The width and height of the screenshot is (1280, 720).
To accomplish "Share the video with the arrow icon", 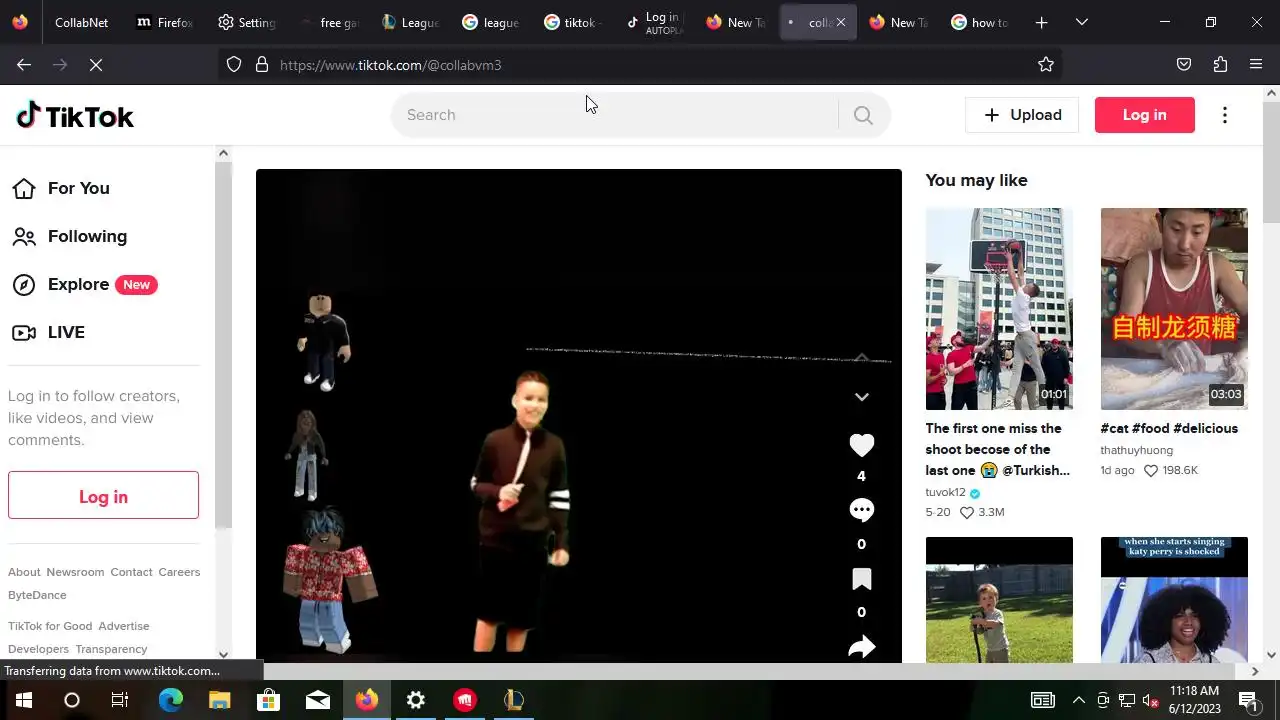I will coord(861,647).
